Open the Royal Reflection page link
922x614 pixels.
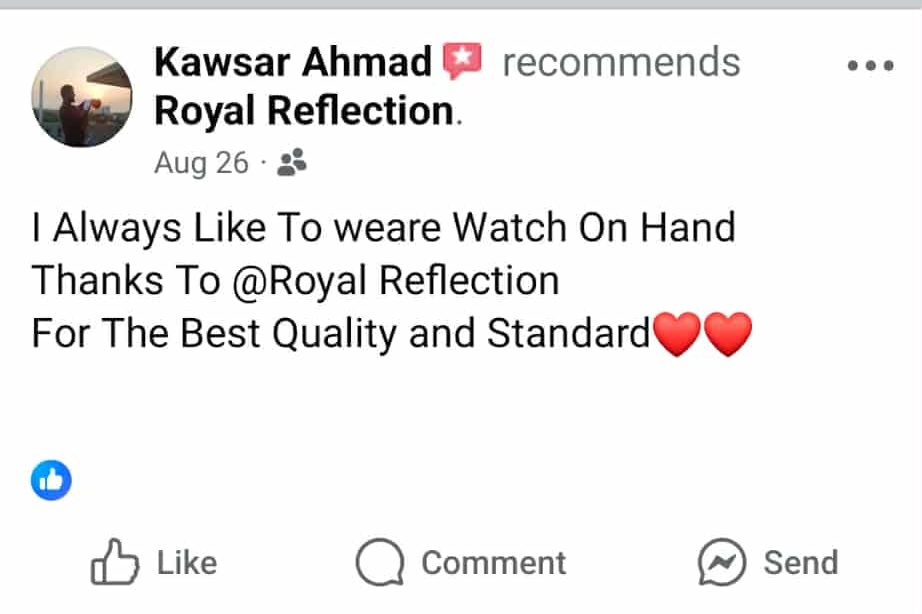click(304, 111)
